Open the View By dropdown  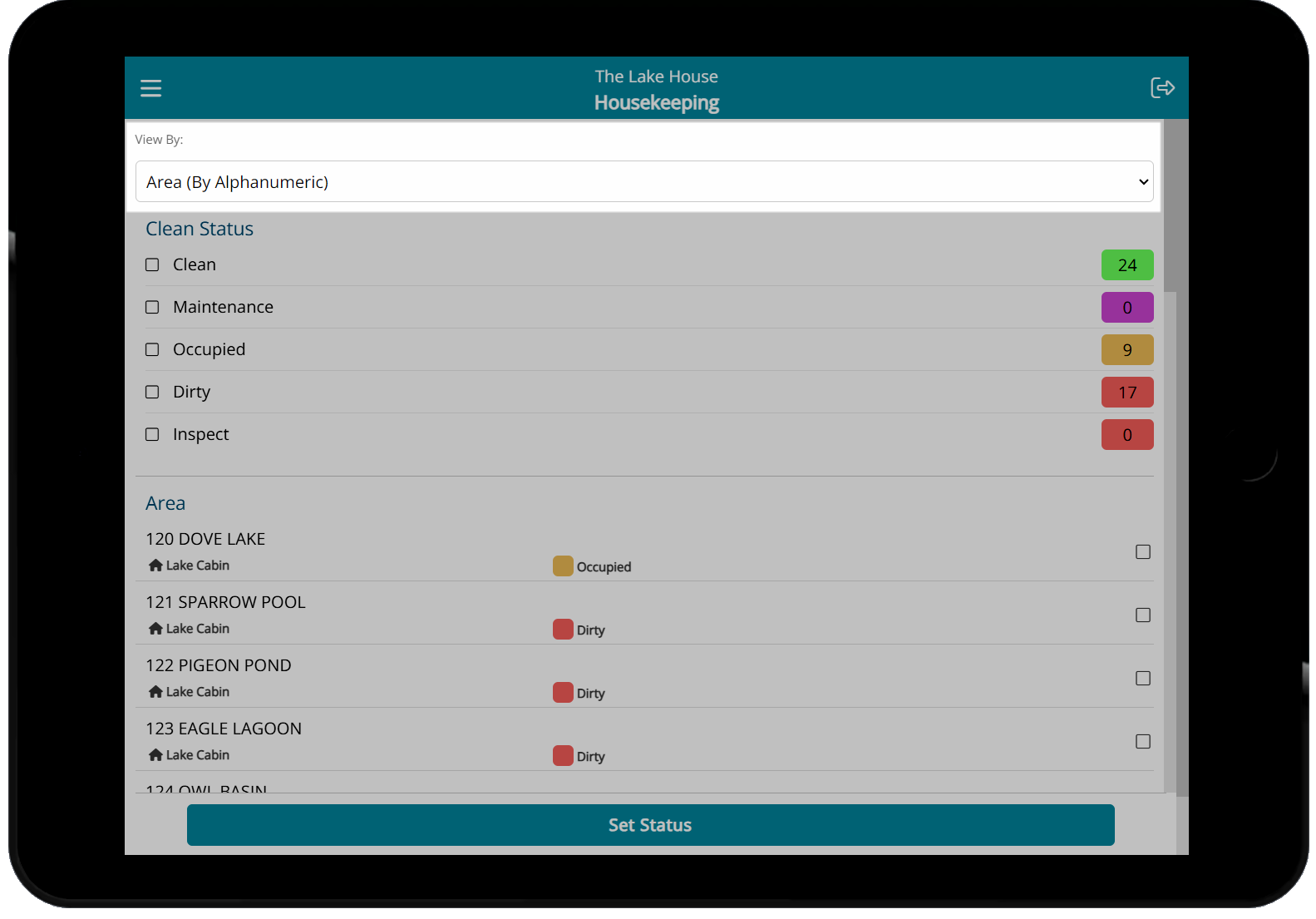(x=644, y=181)
